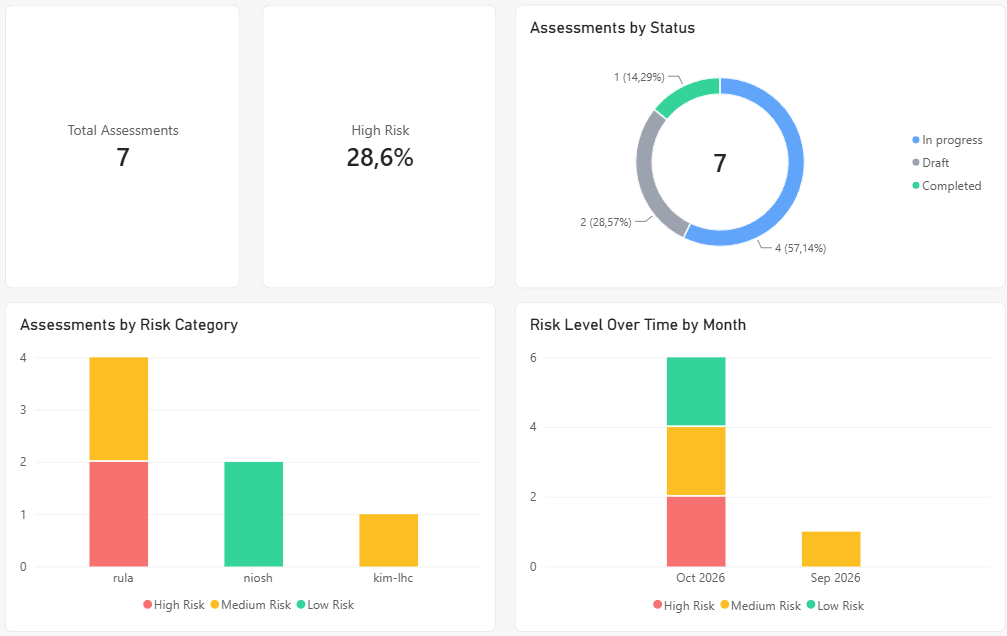
Task: Select Low Risk legend in Risk Category chart
Action: click(326, 605)
